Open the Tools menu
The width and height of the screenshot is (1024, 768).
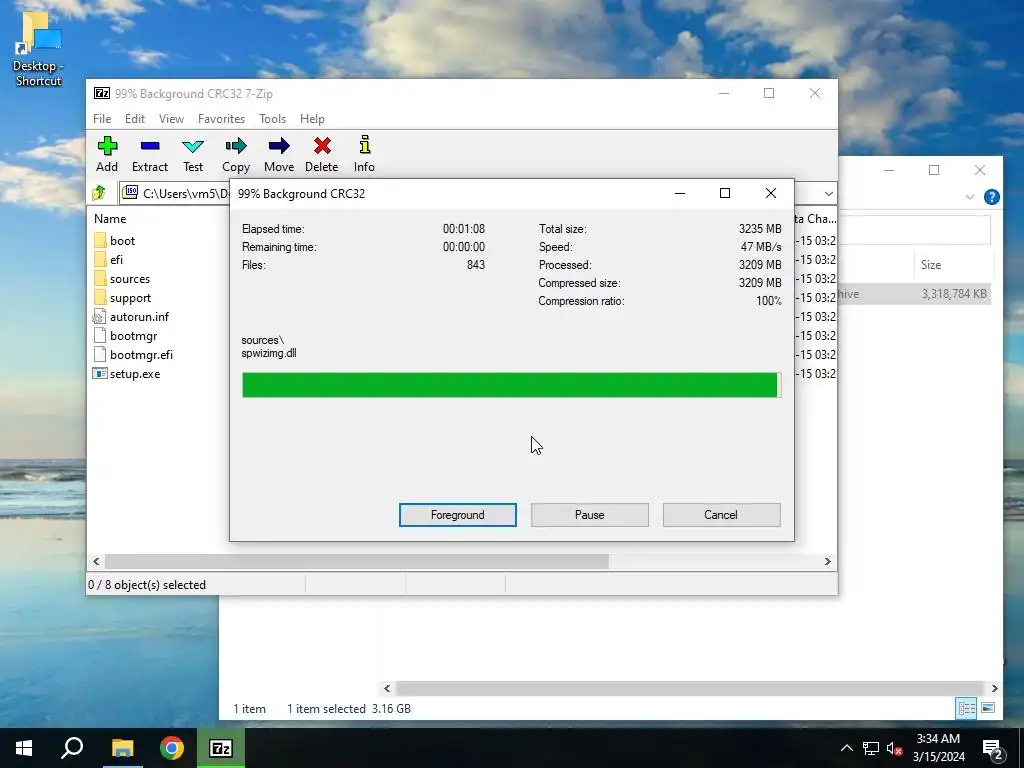tap(272, 119)
